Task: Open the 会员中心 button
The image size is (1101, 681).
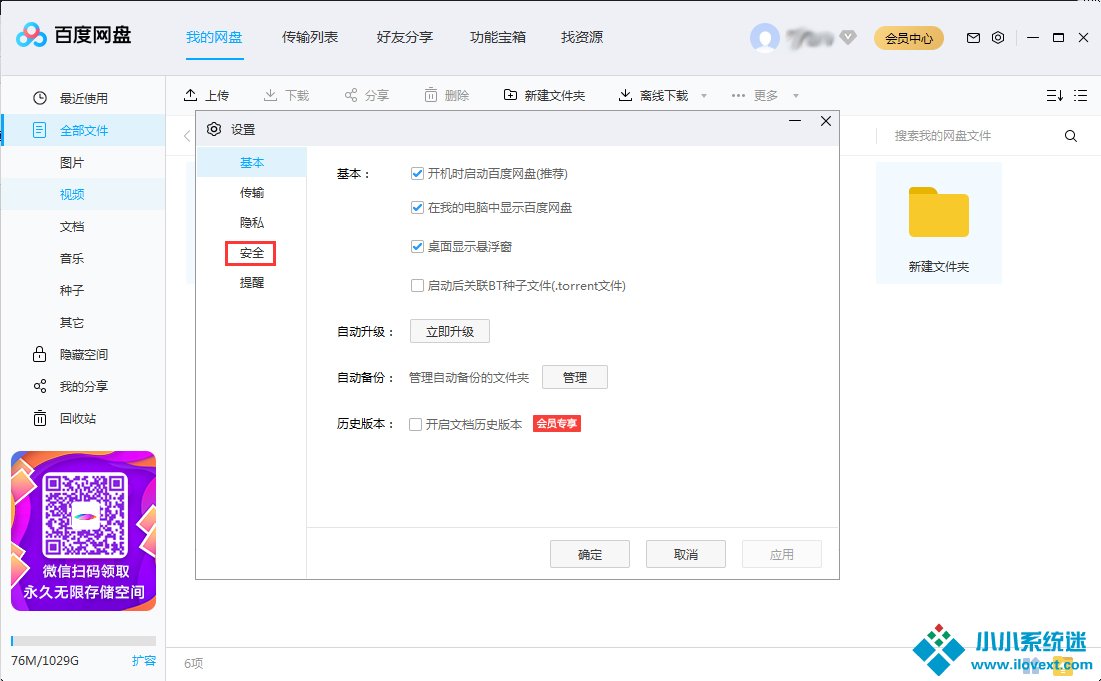Action: [x=909, y=38]
